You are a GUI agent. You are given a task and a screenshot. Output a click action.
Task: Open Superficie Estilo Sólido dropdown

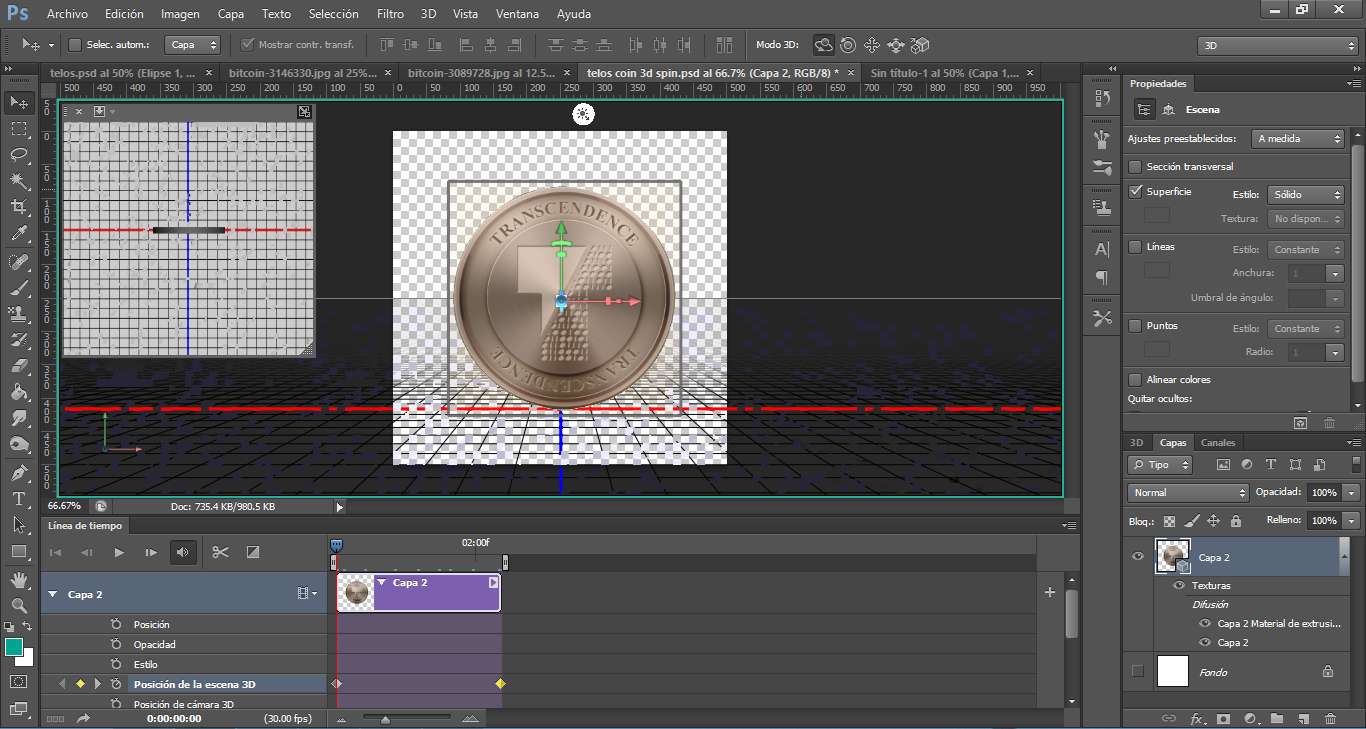pyautogui.click(x=1306, y=195)
